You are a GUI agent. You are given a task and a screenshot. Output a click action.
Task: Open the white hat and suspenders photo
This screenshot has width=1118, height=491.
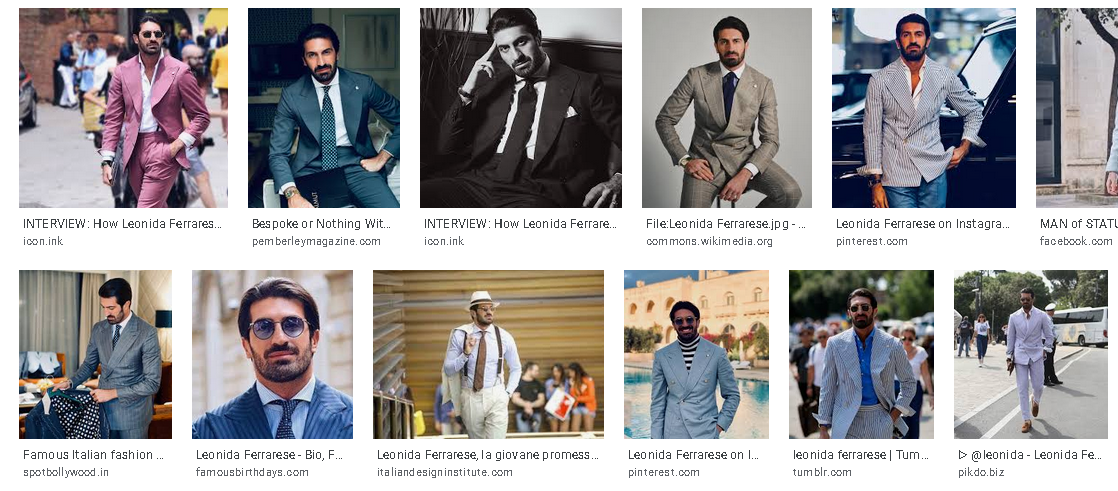coord(488,354)
